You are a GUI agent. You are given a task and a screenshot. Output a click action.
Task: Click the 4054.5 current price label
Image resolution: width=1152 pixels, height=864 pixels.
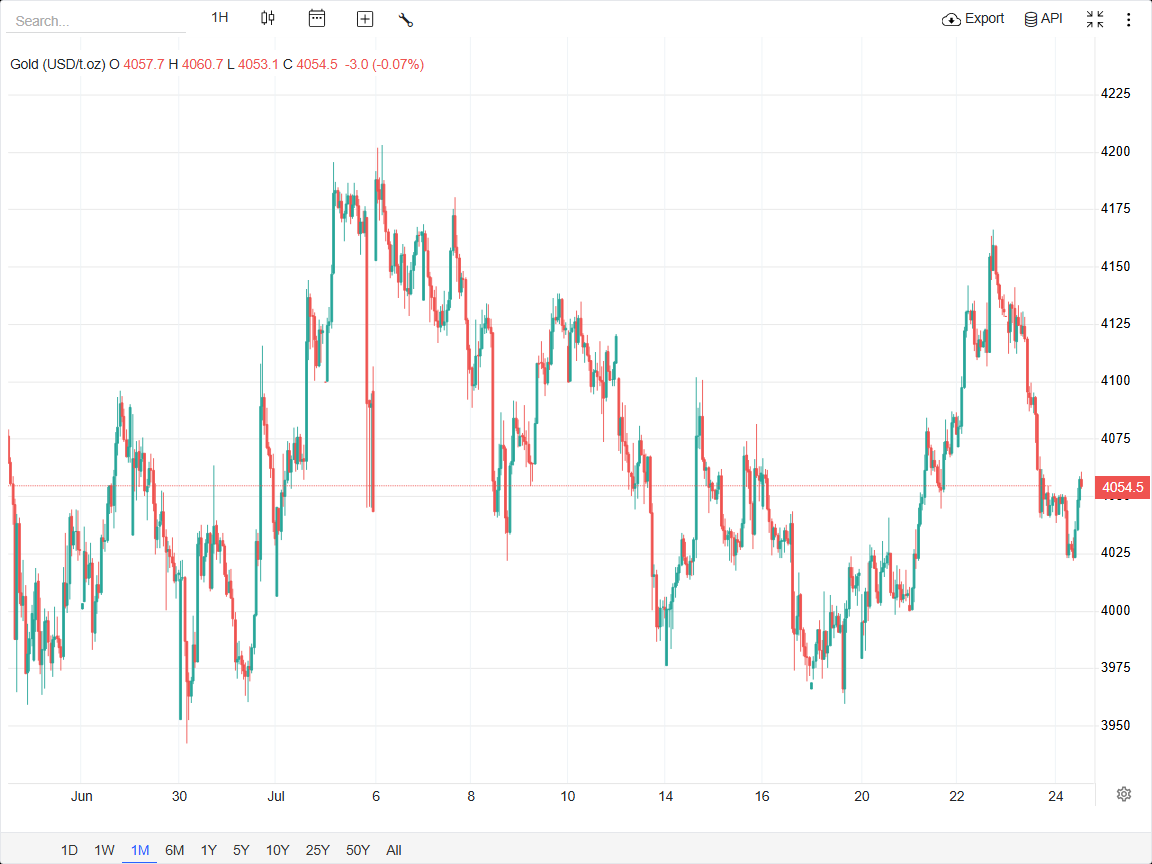point(1122,487)
